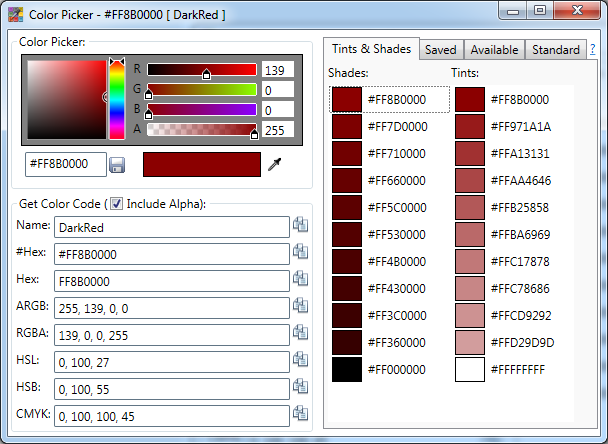Copy the CMYK value to clipboard
Image resolution: width=608 pixels, height=444 pixels.
(300, 414)
